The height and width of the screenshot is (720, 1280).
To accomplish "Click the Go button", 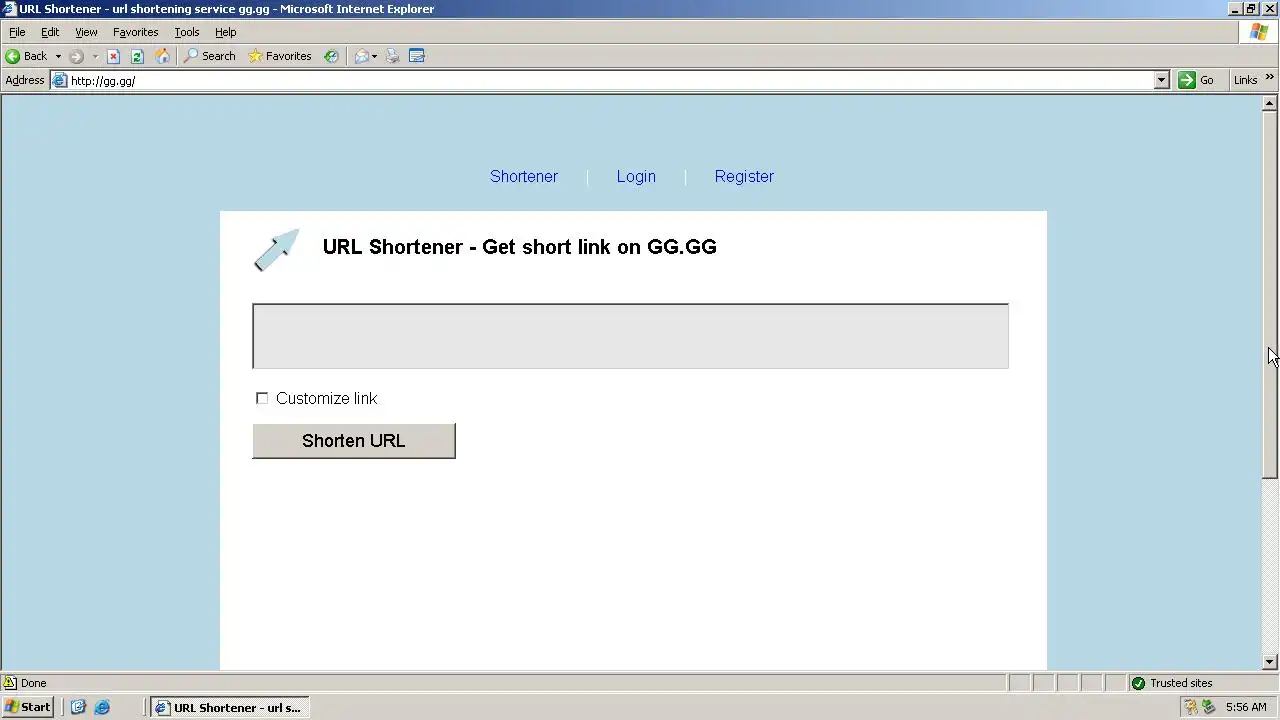I will (x=1196, y=80).
